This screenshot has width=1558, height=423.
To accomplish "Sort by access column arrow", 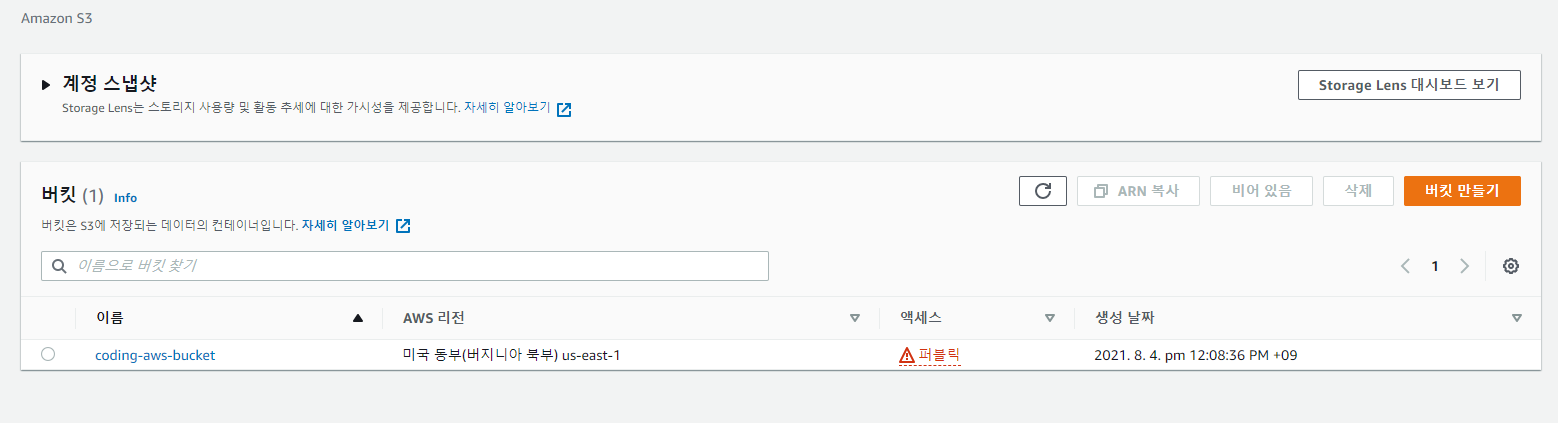I will [1050, 318].
